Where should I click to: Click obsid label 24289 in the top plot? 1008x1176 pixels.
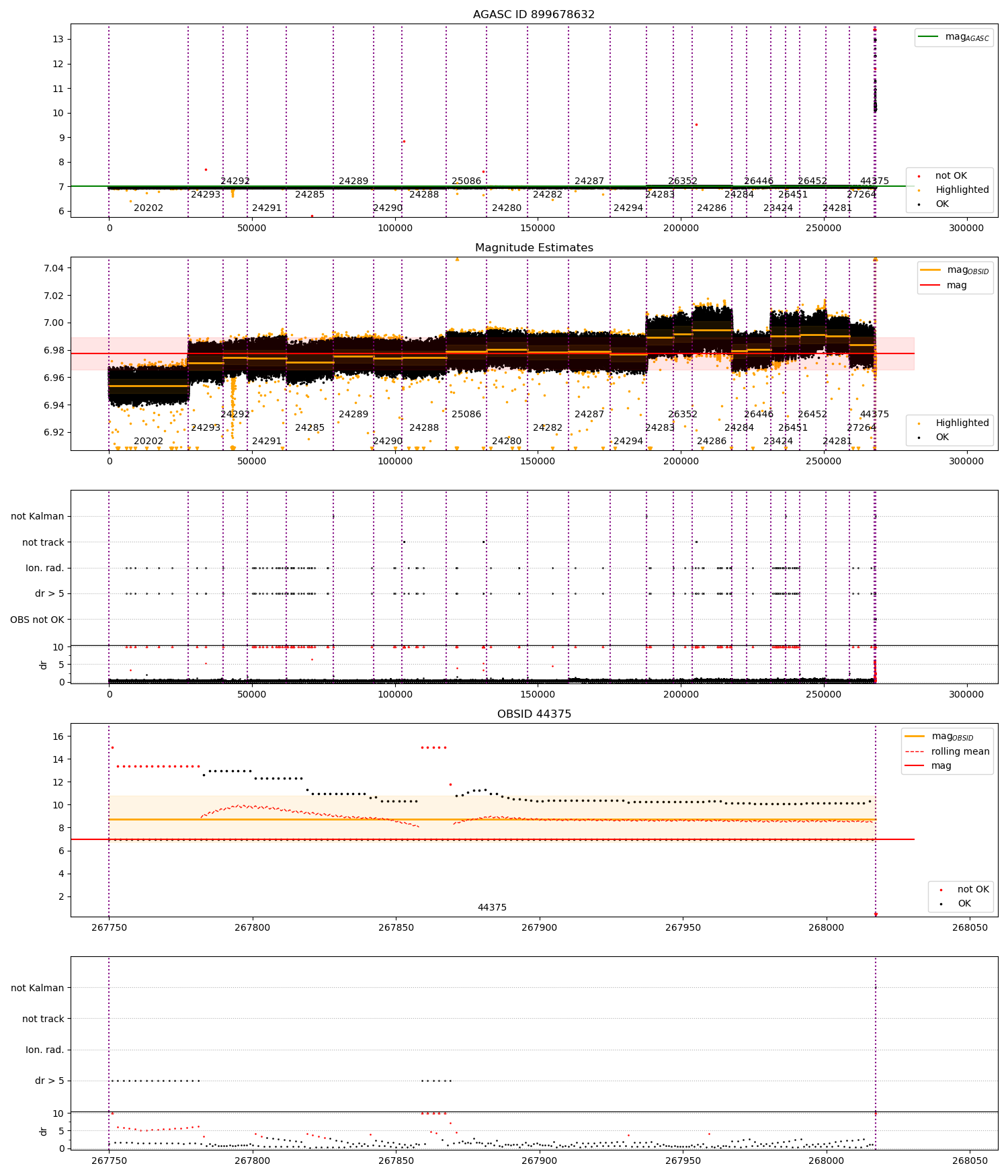(353, 181)
